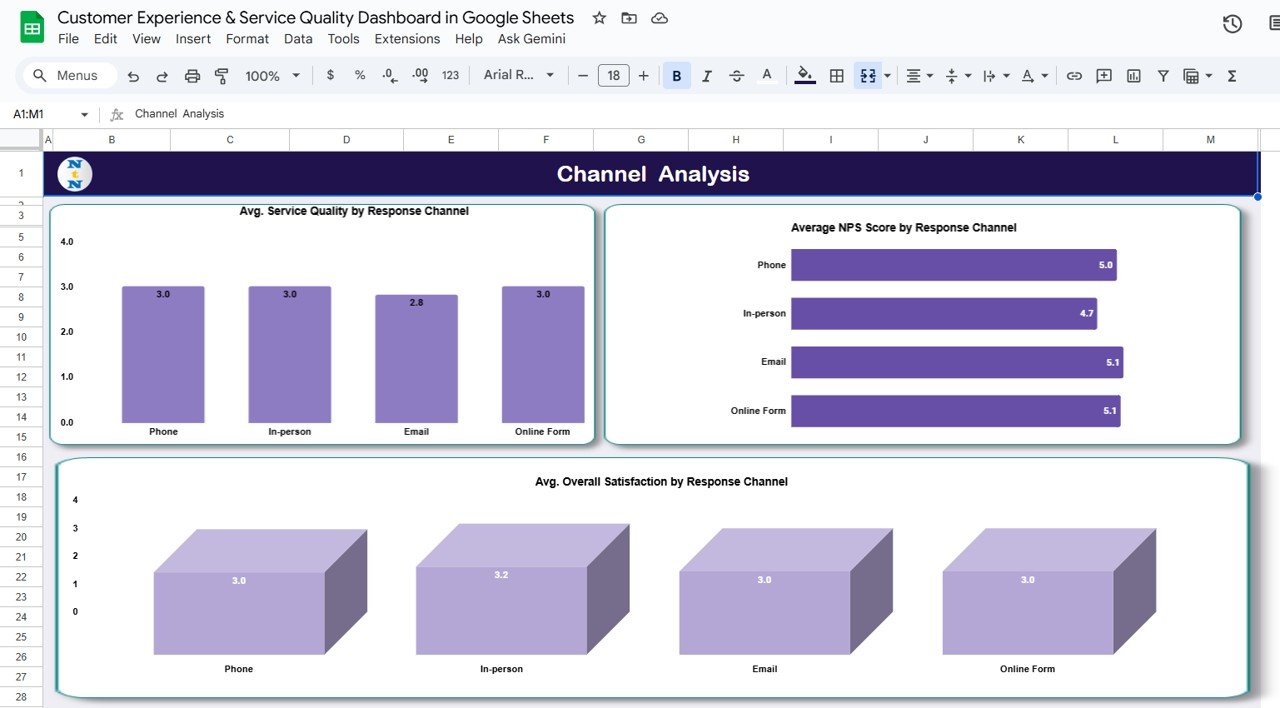The width and height of the screenshot is (1280, 708).
Task: Open the Extensions menu
Action: click(407, 39)
